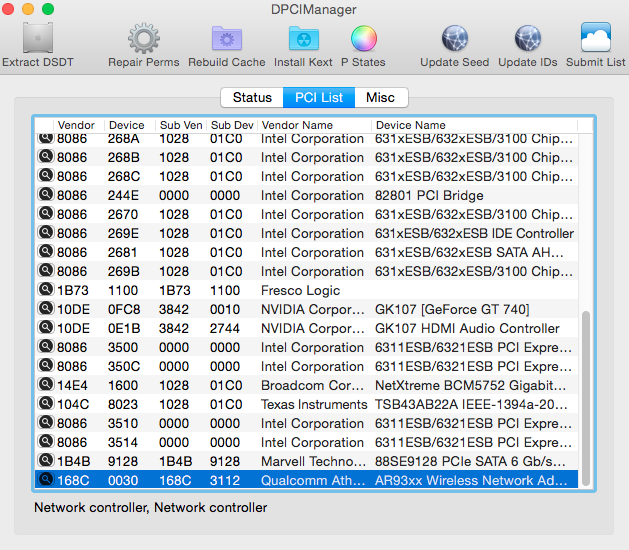Click magnifier icon on Broadcom row
Viewport: 629px width, 550px height.
46,384
